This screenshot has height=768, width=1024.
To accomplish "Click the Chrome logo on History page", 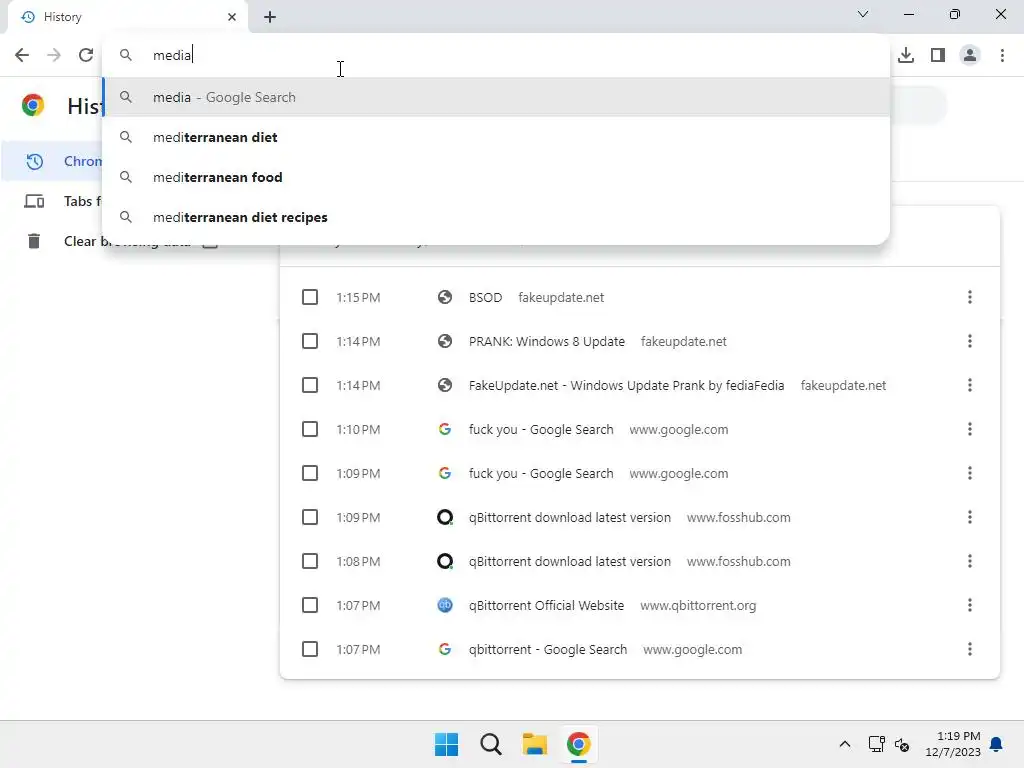I will point(33,105).
